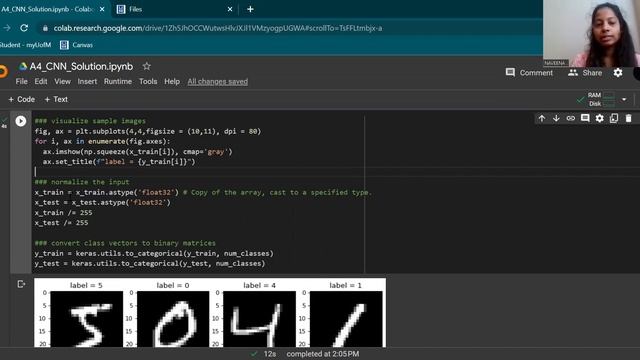Image resolution: width=640 pixels, height=360 pixels.
Task: Open the Student - myUofM bookmark
Action: 26,45
